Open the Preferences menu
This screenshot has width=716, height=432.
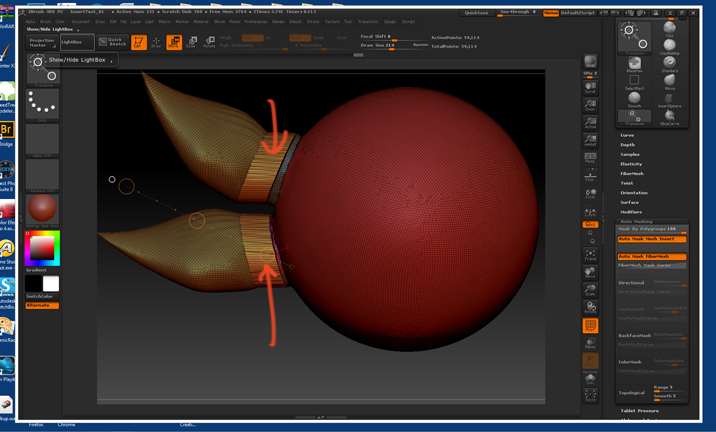pos(255,21)
